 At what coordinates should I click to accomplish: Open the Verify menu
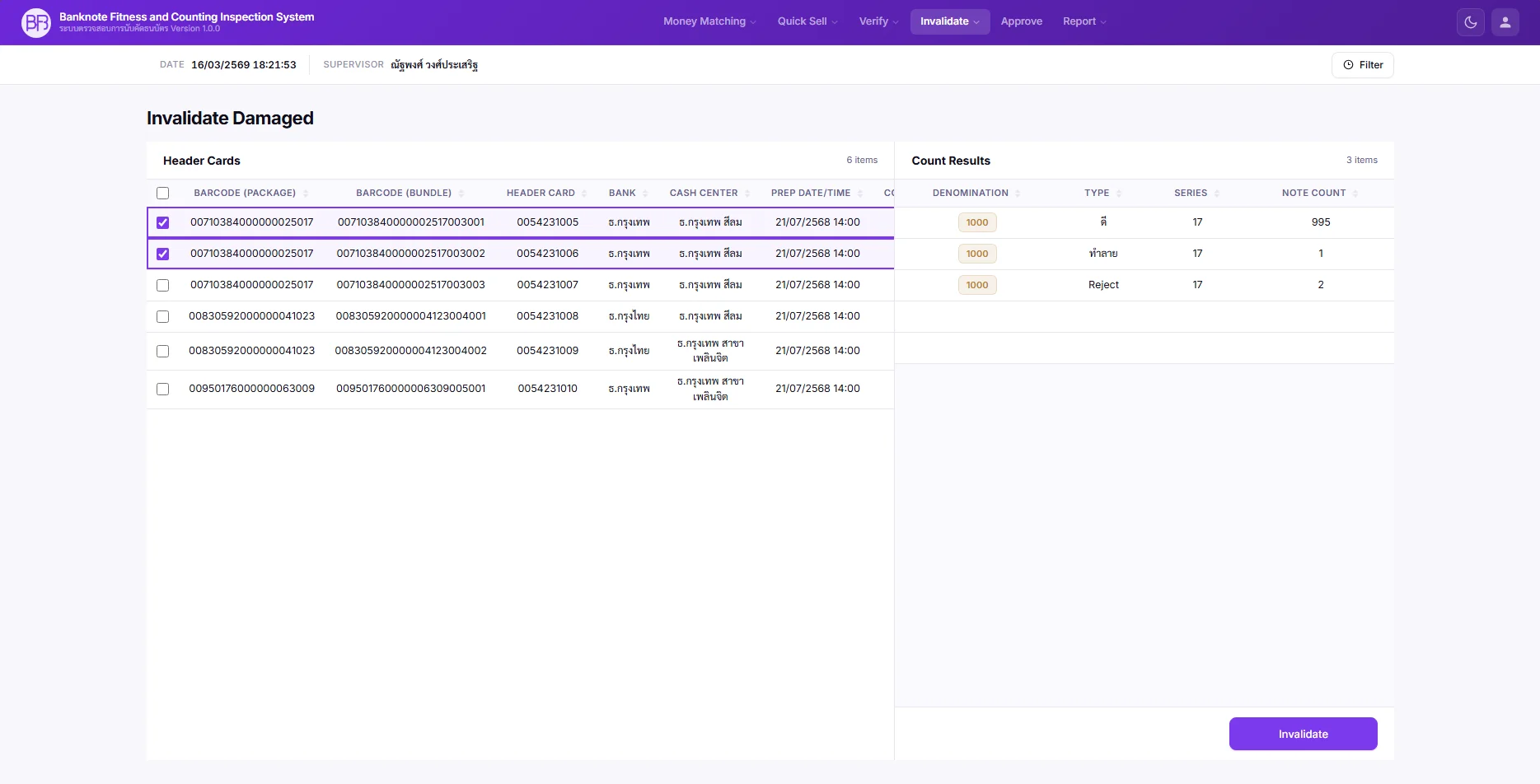pos(878,21)
